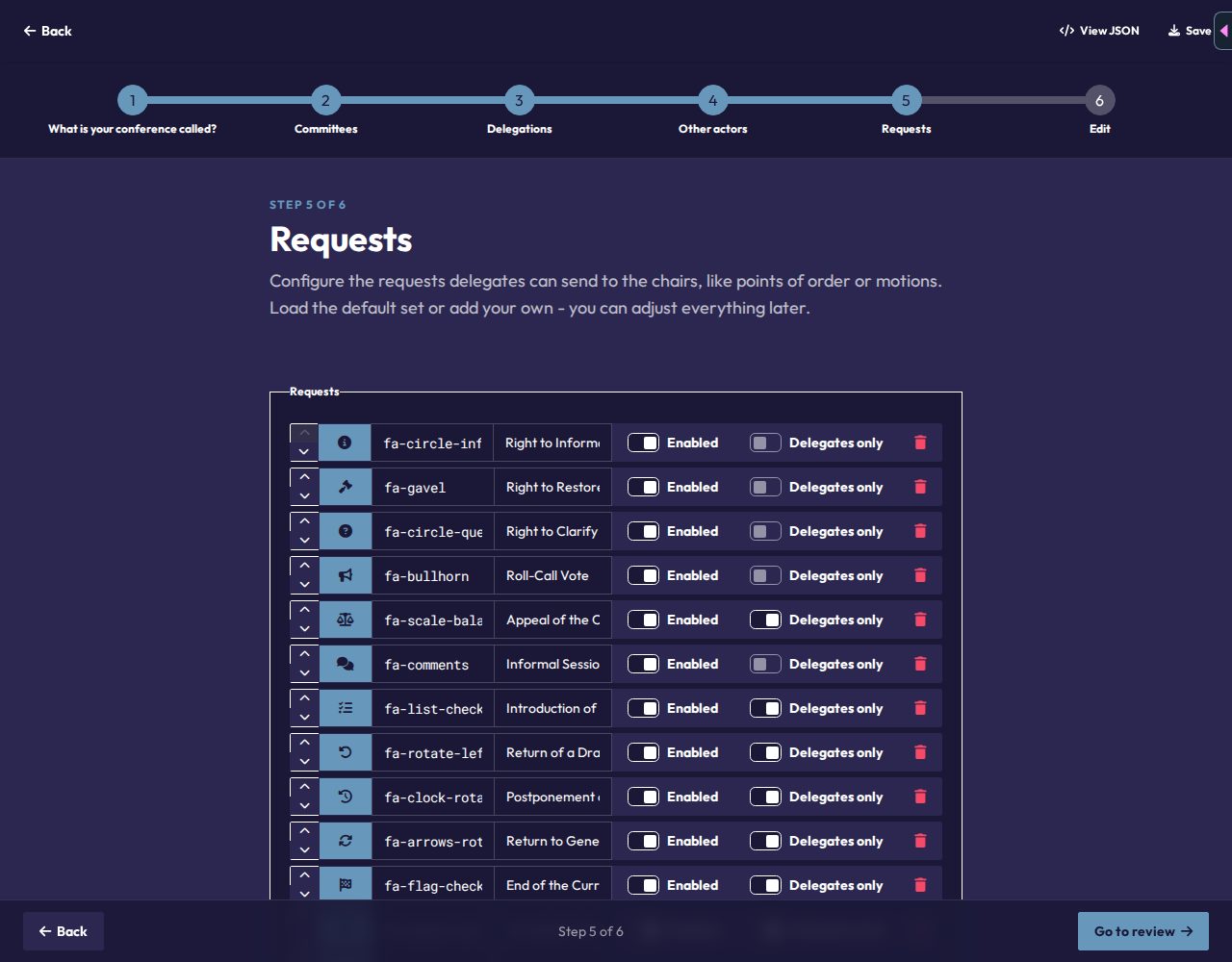Click the list-check icon for the Introduction row
The height and width of the screenshot is (962, 1232).
[345, 708]
